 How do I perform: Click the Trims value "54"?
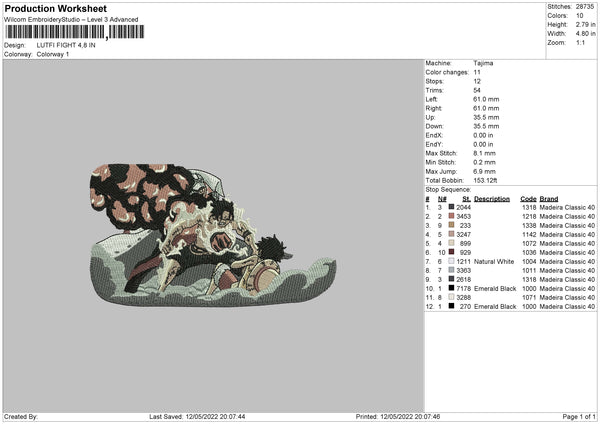(x=477, y=90)
